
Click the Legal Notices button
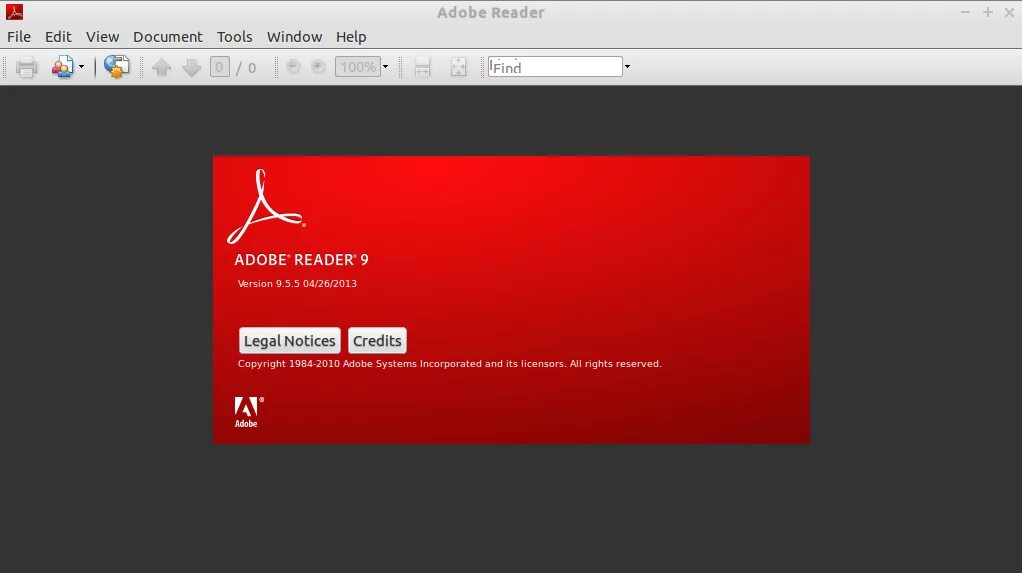tap(289, 341)
